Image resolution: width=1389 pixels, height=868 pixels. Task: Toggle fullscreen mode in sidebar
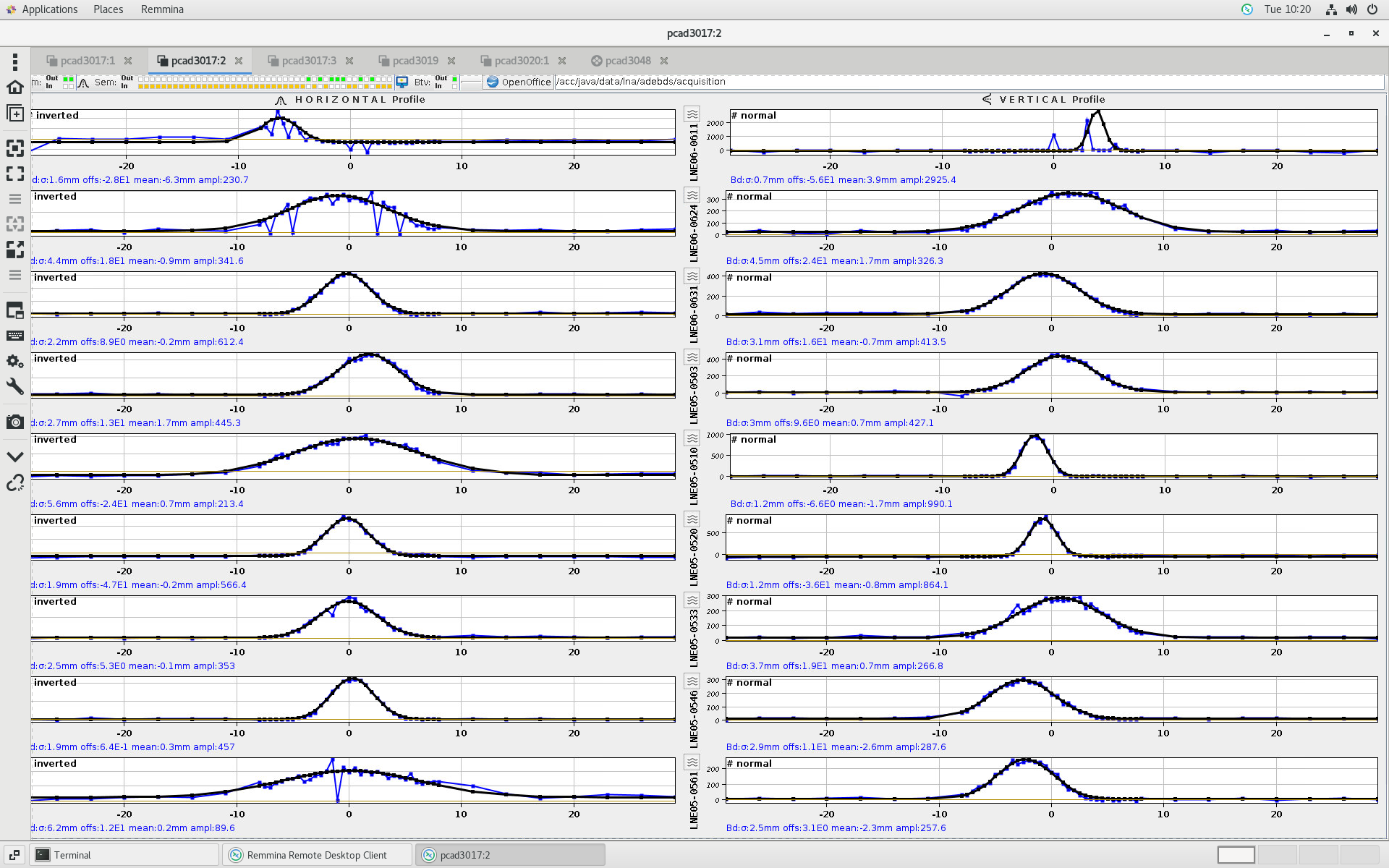point(14,174)
